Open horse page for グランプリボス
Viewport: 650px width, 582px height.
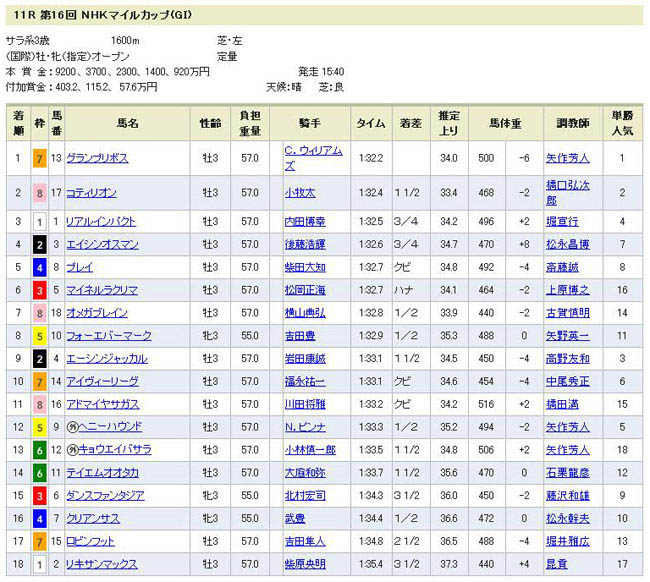(x=97, y=158)
